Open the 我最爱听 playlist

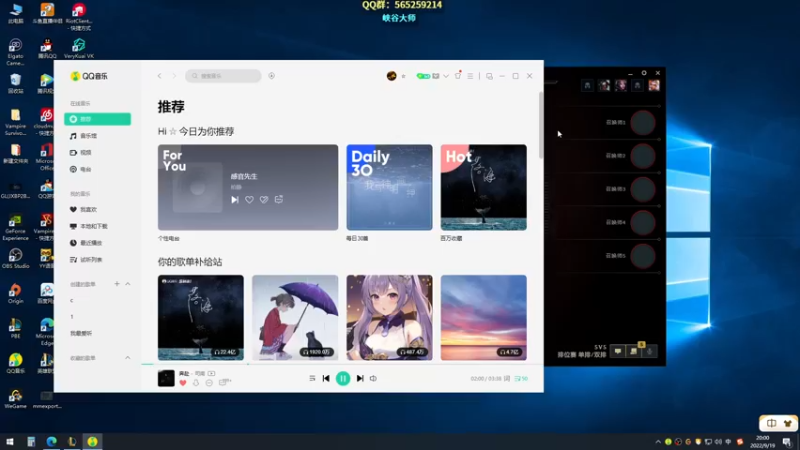81,333
